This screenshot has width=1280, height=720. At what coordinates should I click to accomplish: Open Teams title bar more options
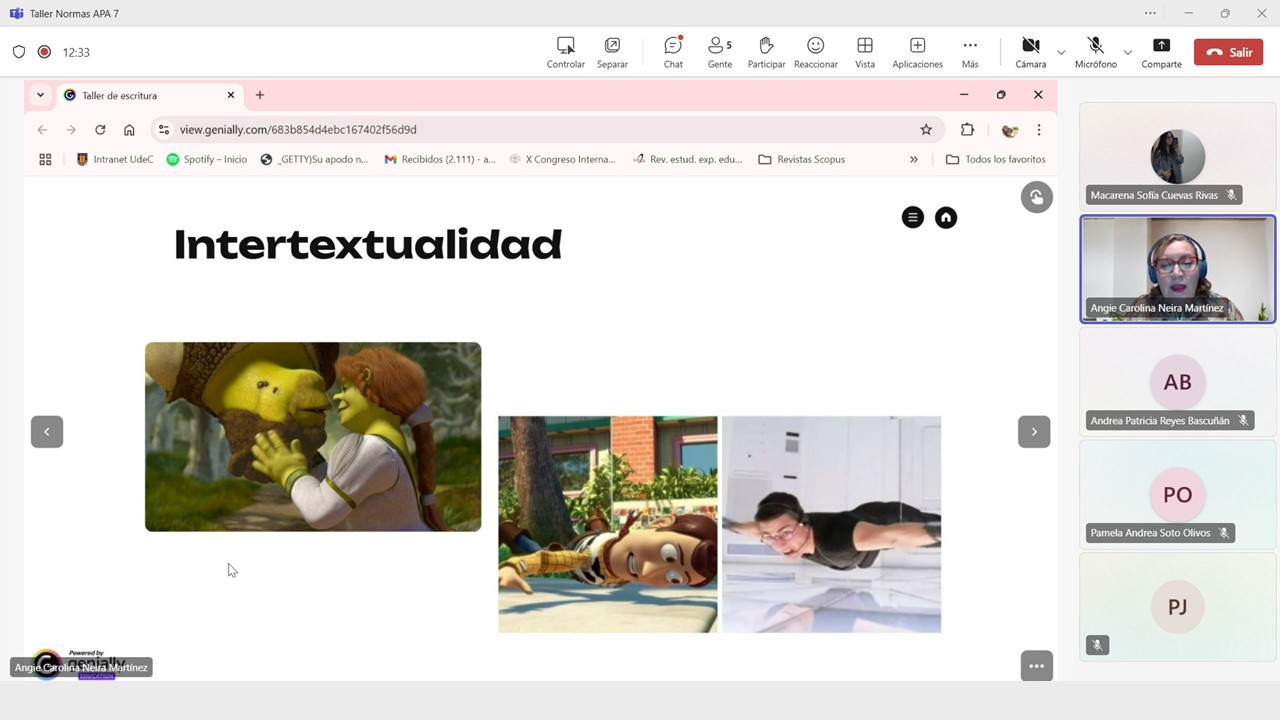pyautogui.click(x=1150, y=13)
